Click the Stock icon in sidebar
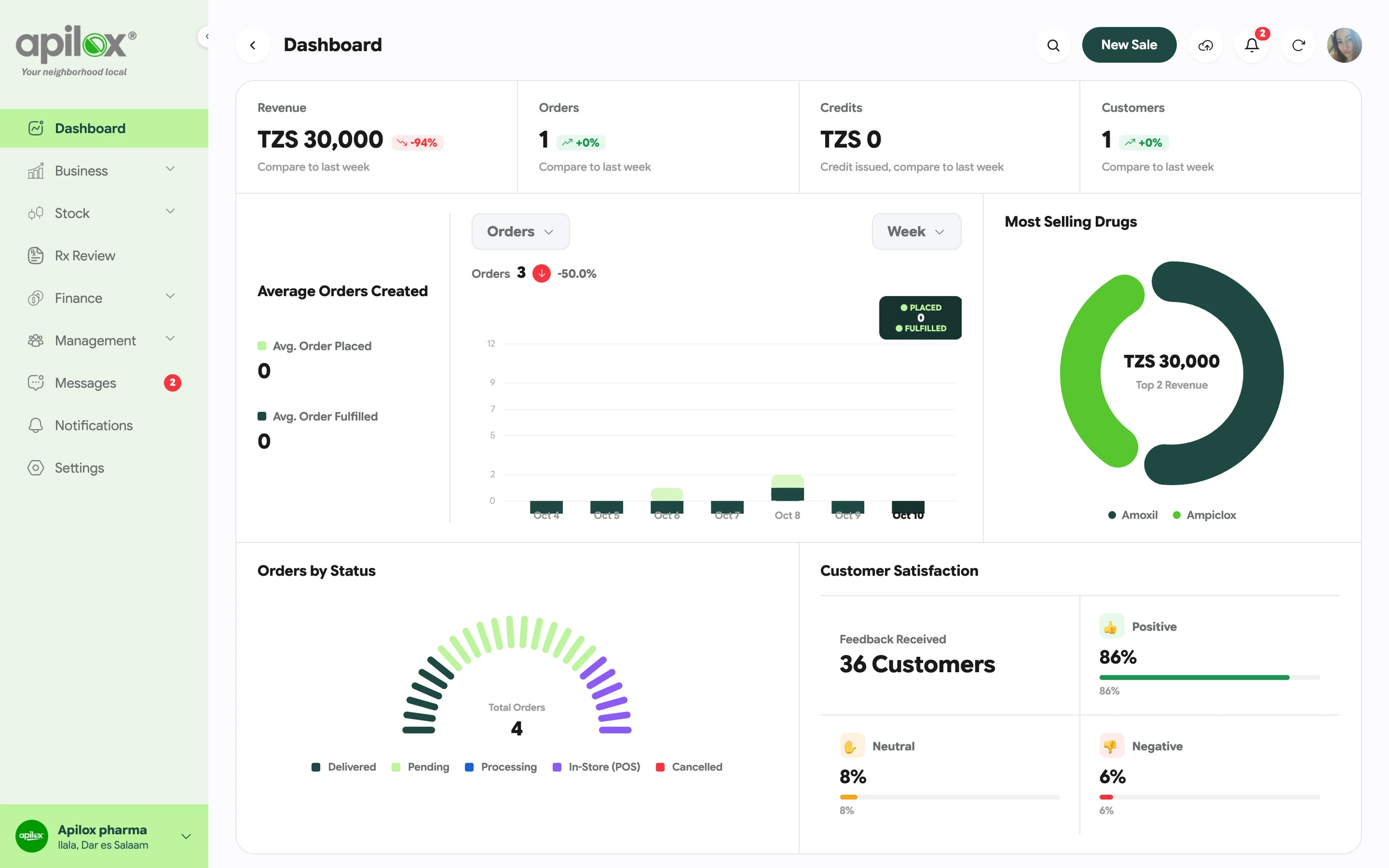The width and height of the screenshot is (1389, 868). point(36,213)
